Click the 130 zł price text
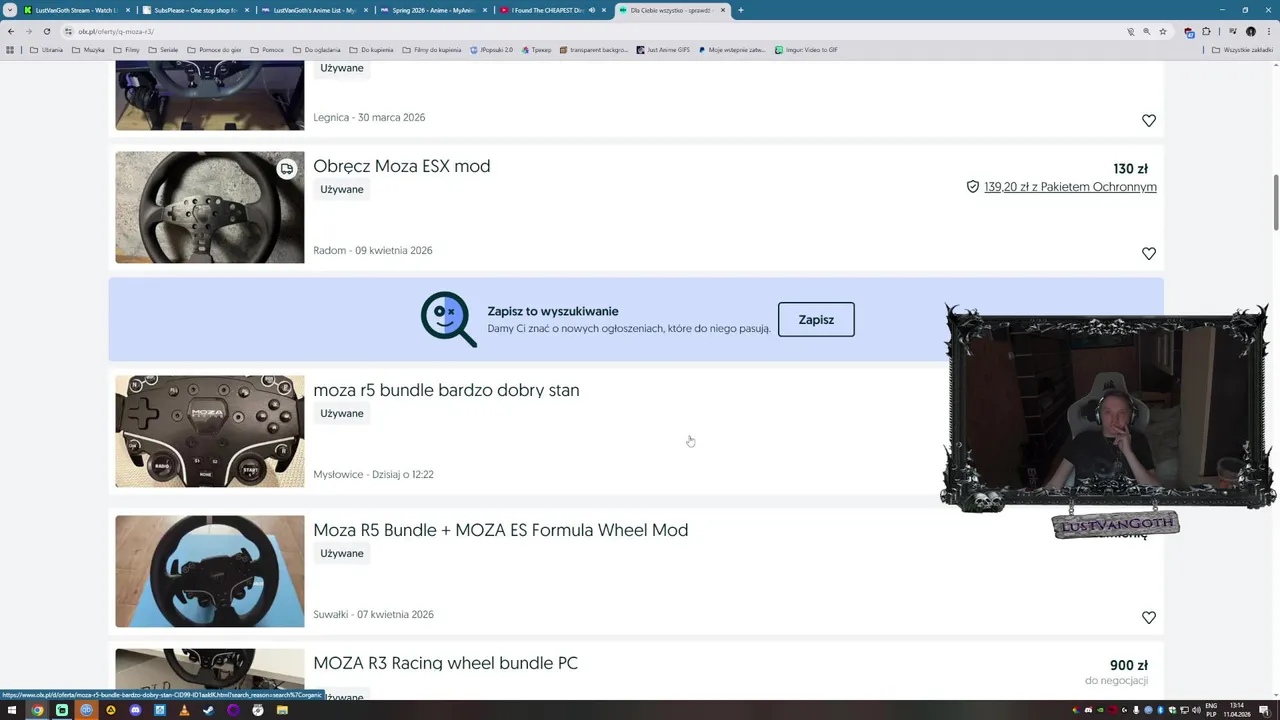The height and width of the screenshot is (720, 1280). point(1130,169)
